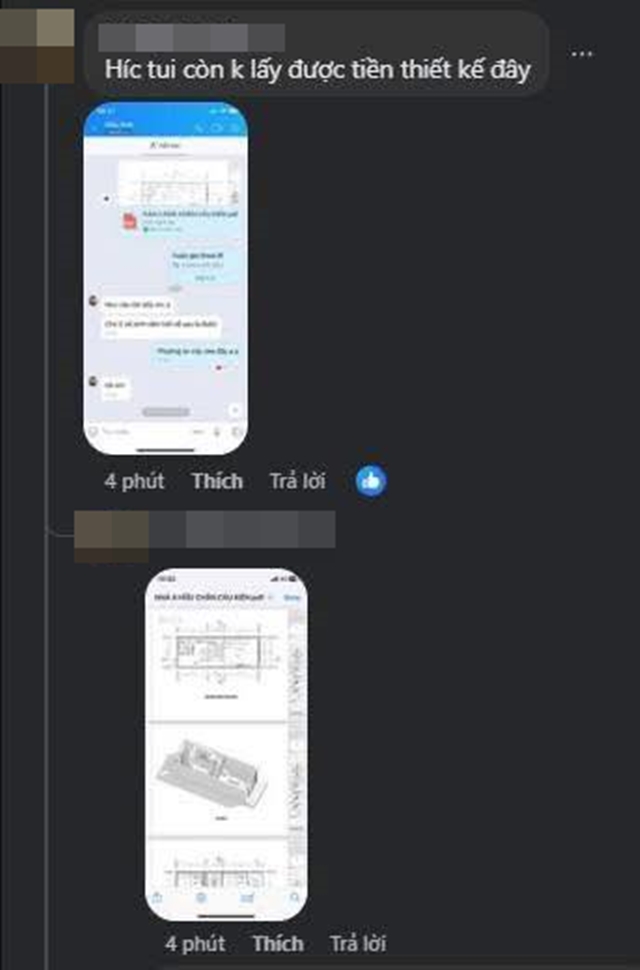Click Trả lời under the PDF drawing reply
The height and width of the screenshot is (970, 640).
click(358, 943)
